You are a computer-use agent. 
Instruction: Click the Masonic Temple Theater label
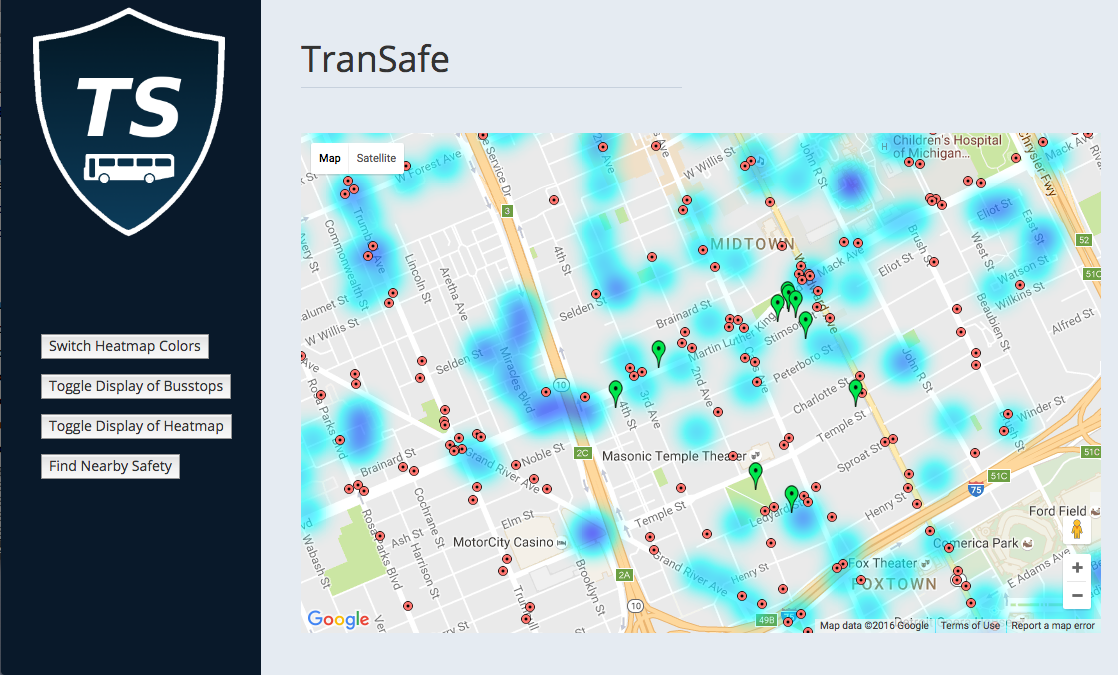[x=674, y=456]
